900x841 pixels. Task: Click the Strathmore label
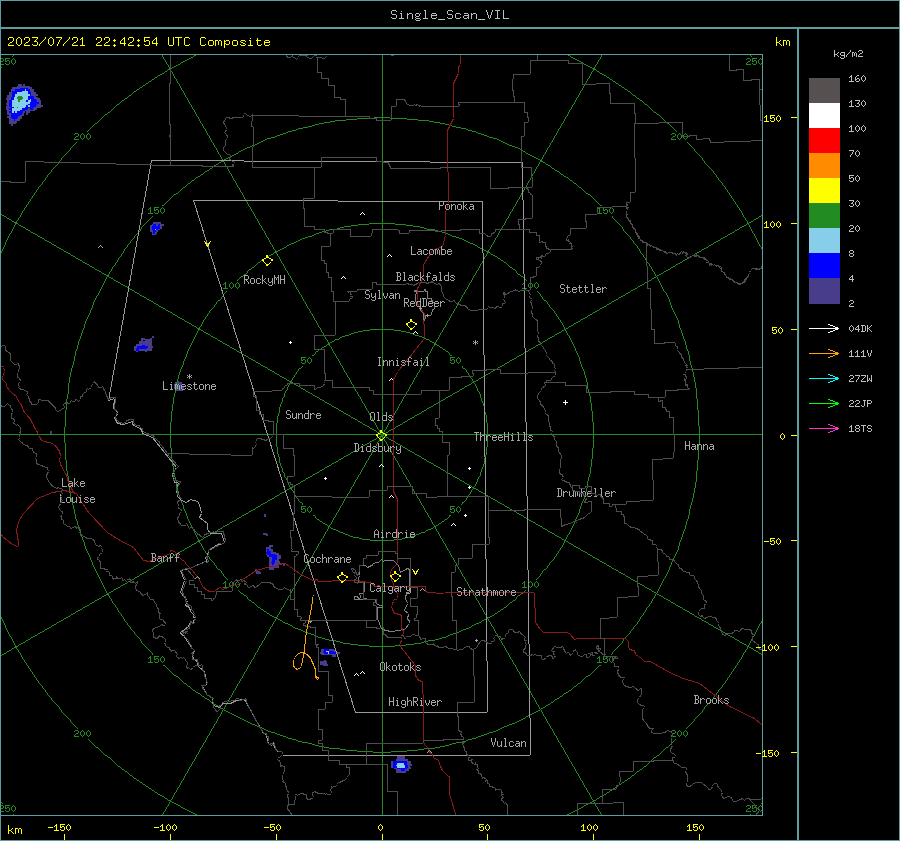click(x=486, y=592)
